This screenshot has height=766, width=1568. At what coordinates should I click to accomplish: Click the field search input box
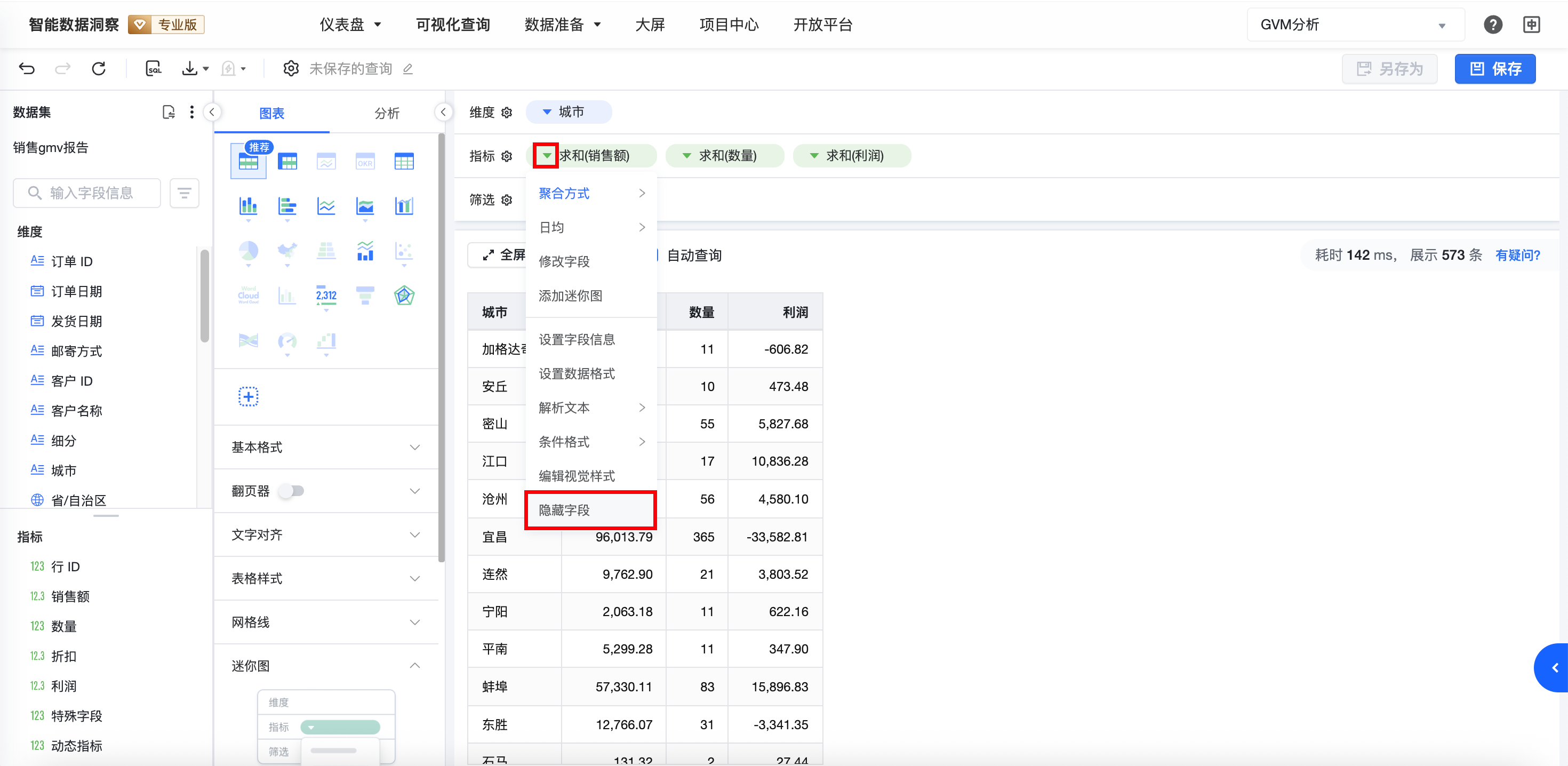pos(91,193)
